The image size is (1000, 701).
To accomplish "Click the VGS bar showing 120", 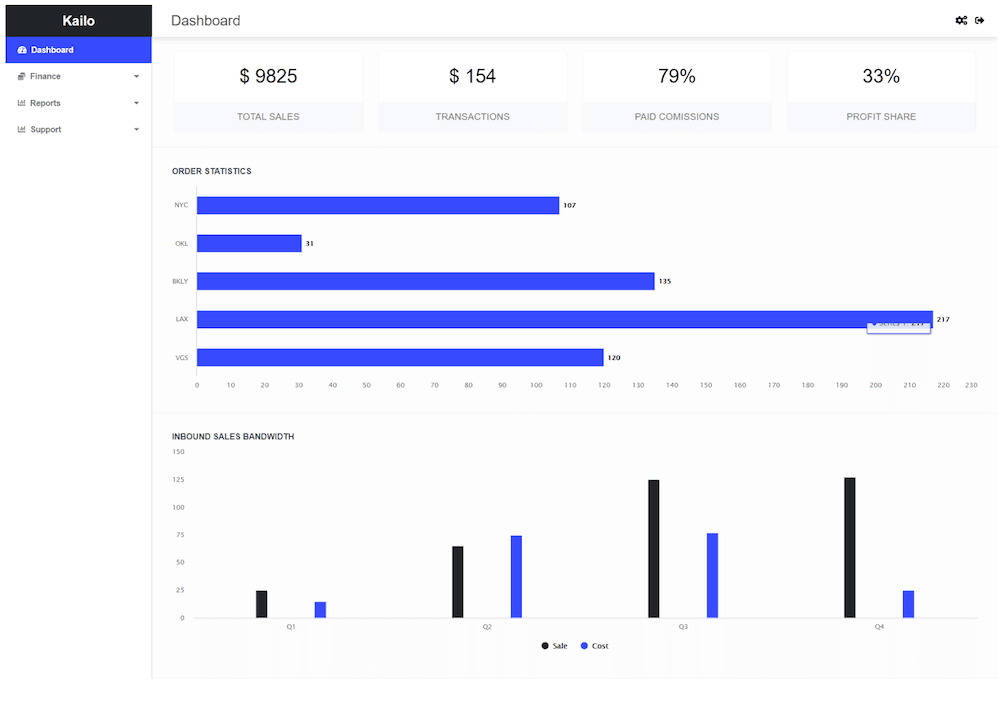I will (x=400, y=358).
